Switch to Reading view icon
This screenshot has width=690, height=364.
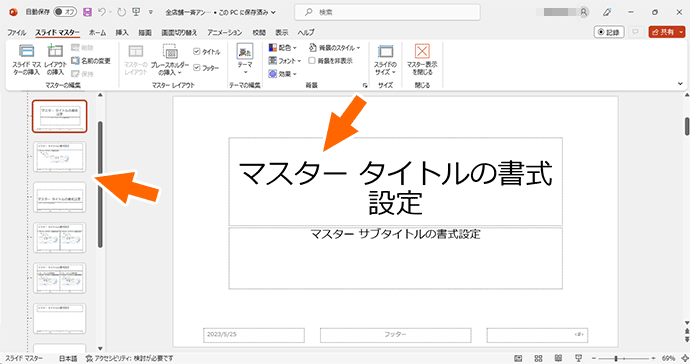pos(558,358)
